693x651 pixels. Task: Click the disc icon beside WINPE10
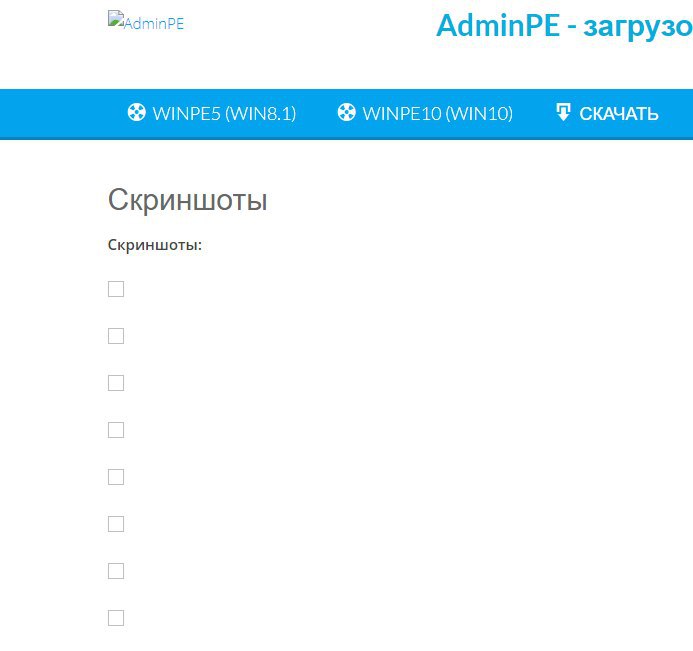[346, 112]
